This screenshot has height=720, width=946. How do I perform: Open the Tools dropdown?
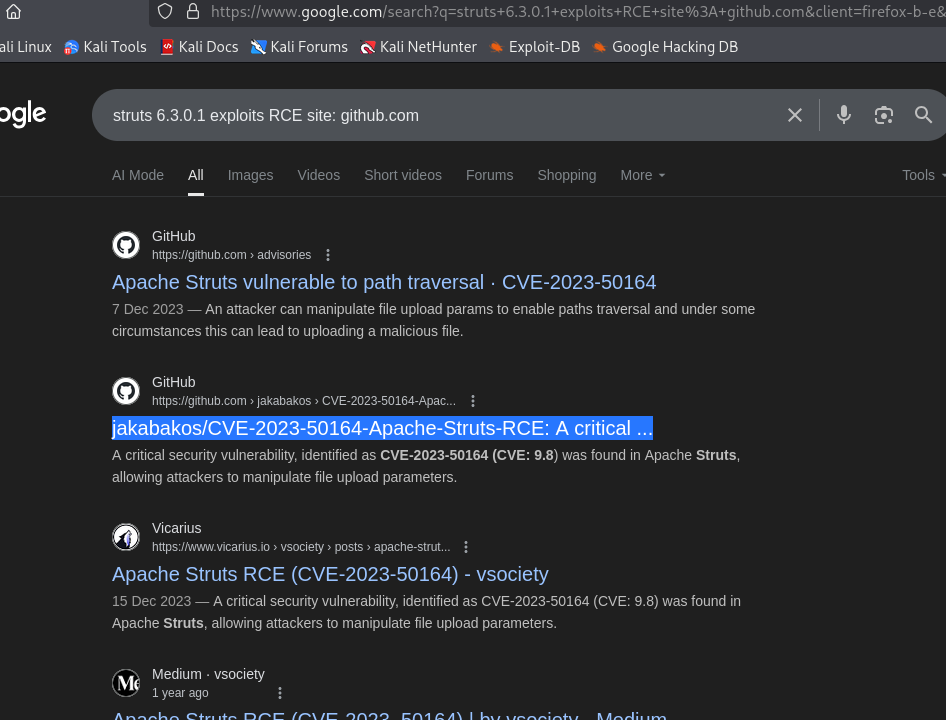click(923, 175)
